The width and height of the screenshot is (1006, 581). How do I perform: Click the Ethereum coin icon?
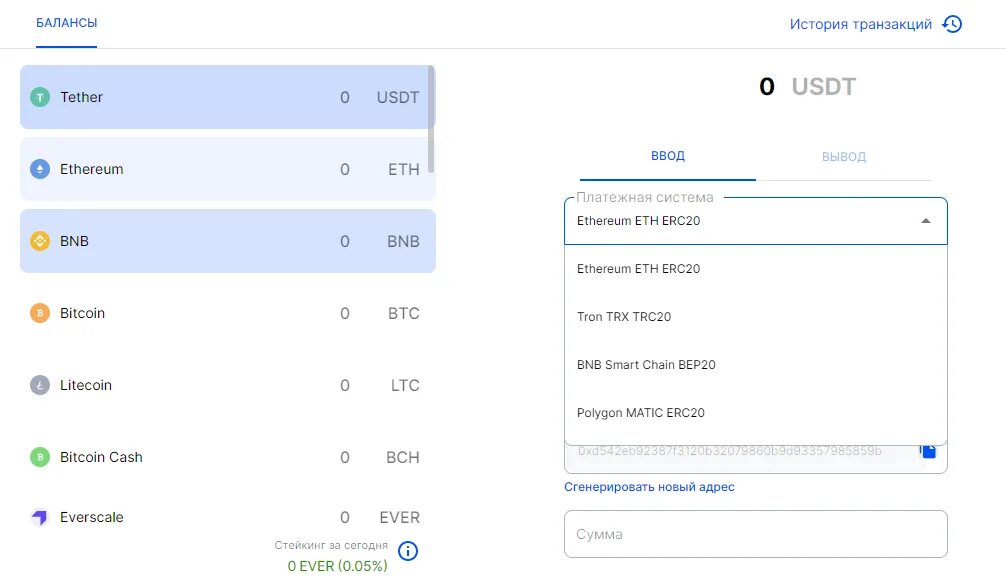(40, 169)
